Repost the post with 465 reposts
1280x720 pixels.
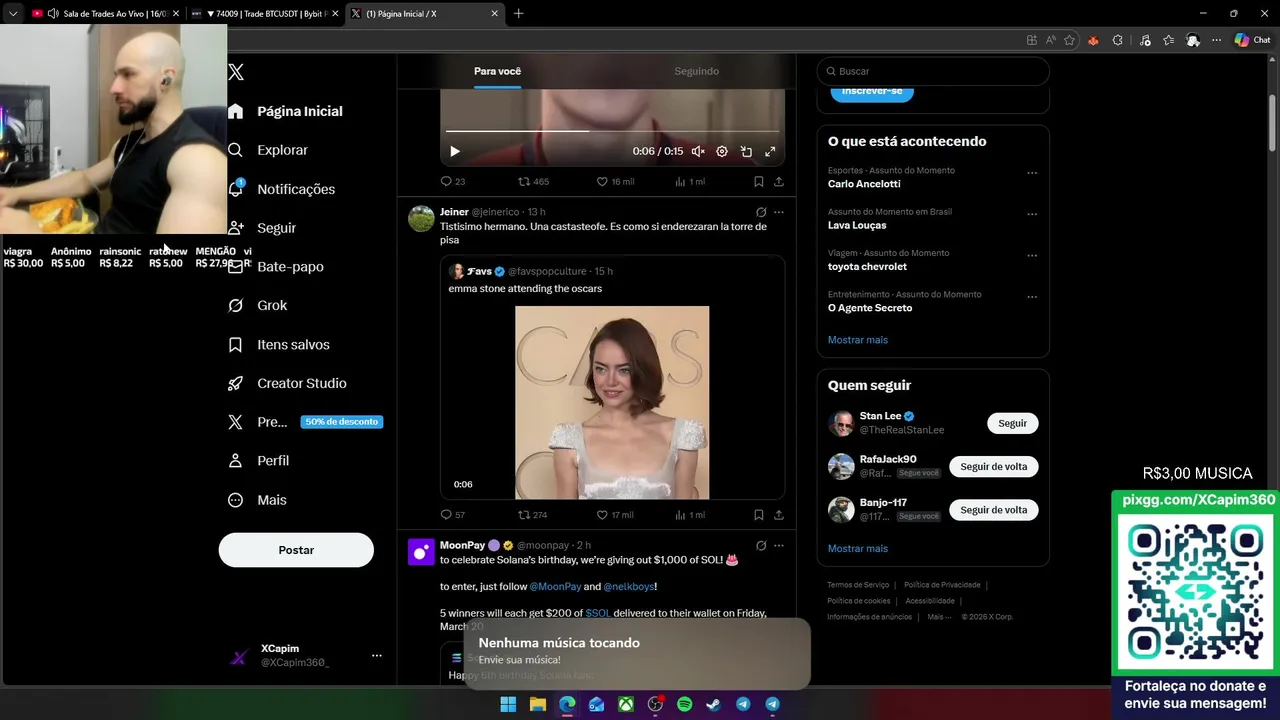(x=533, y=182)
